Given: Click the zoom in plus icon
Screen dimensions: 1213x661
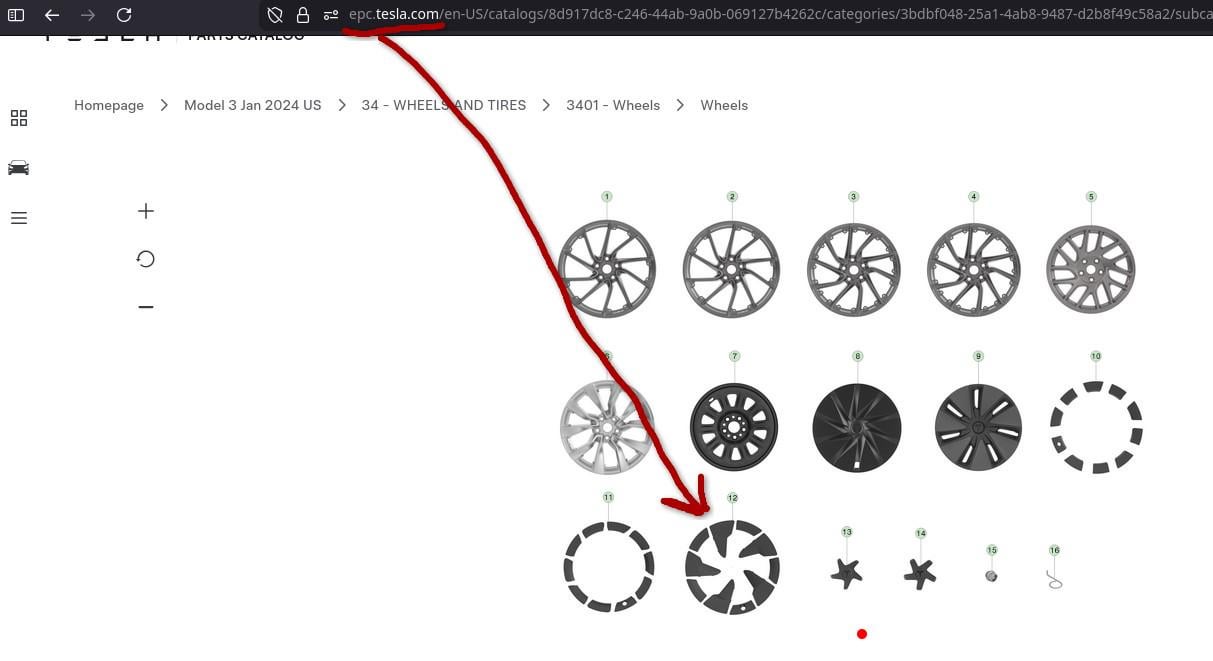Looking at the screenshot, I should tap(146, 211).
